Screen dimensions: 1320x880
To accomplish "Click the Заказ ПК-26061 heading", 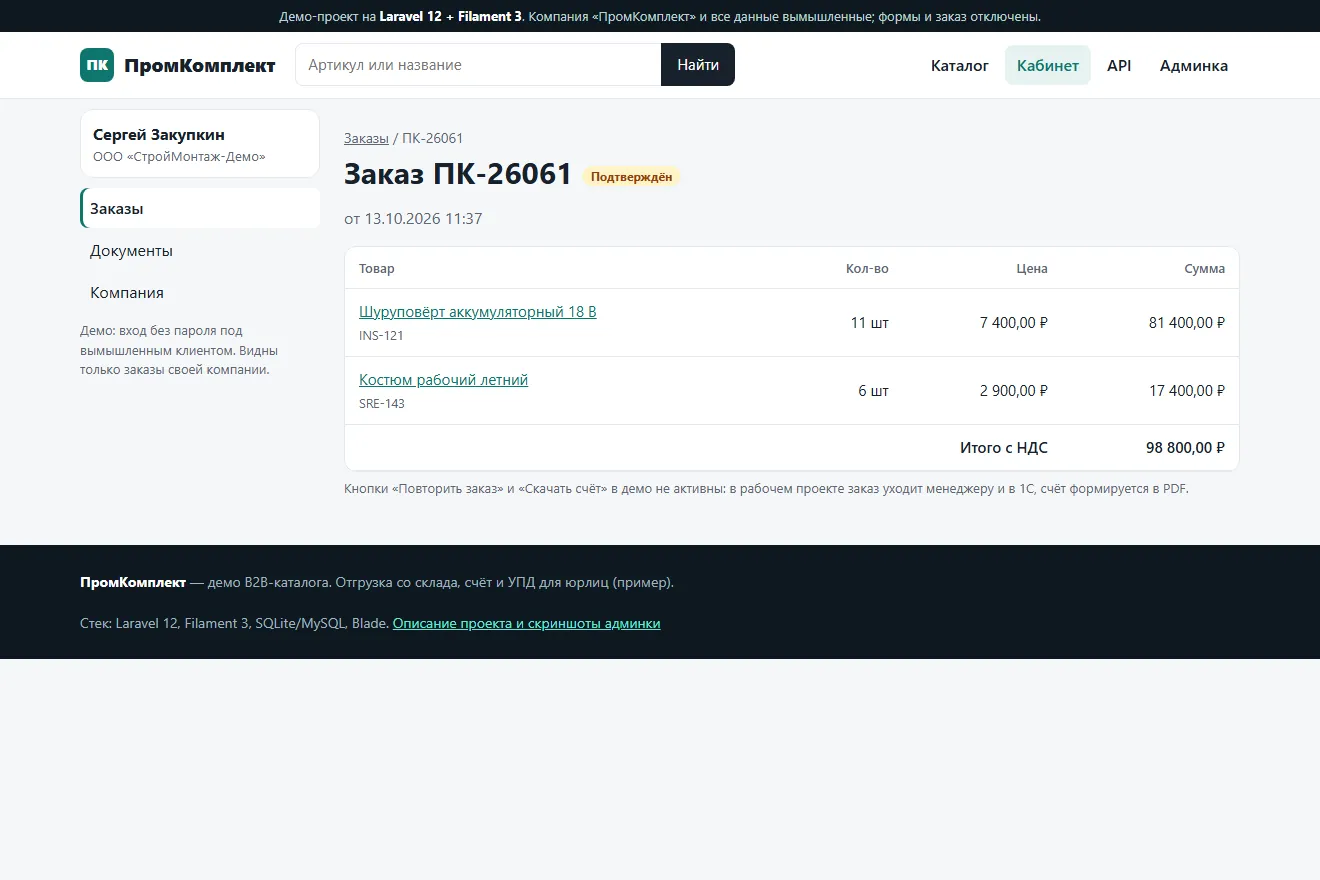I will 458,175.
